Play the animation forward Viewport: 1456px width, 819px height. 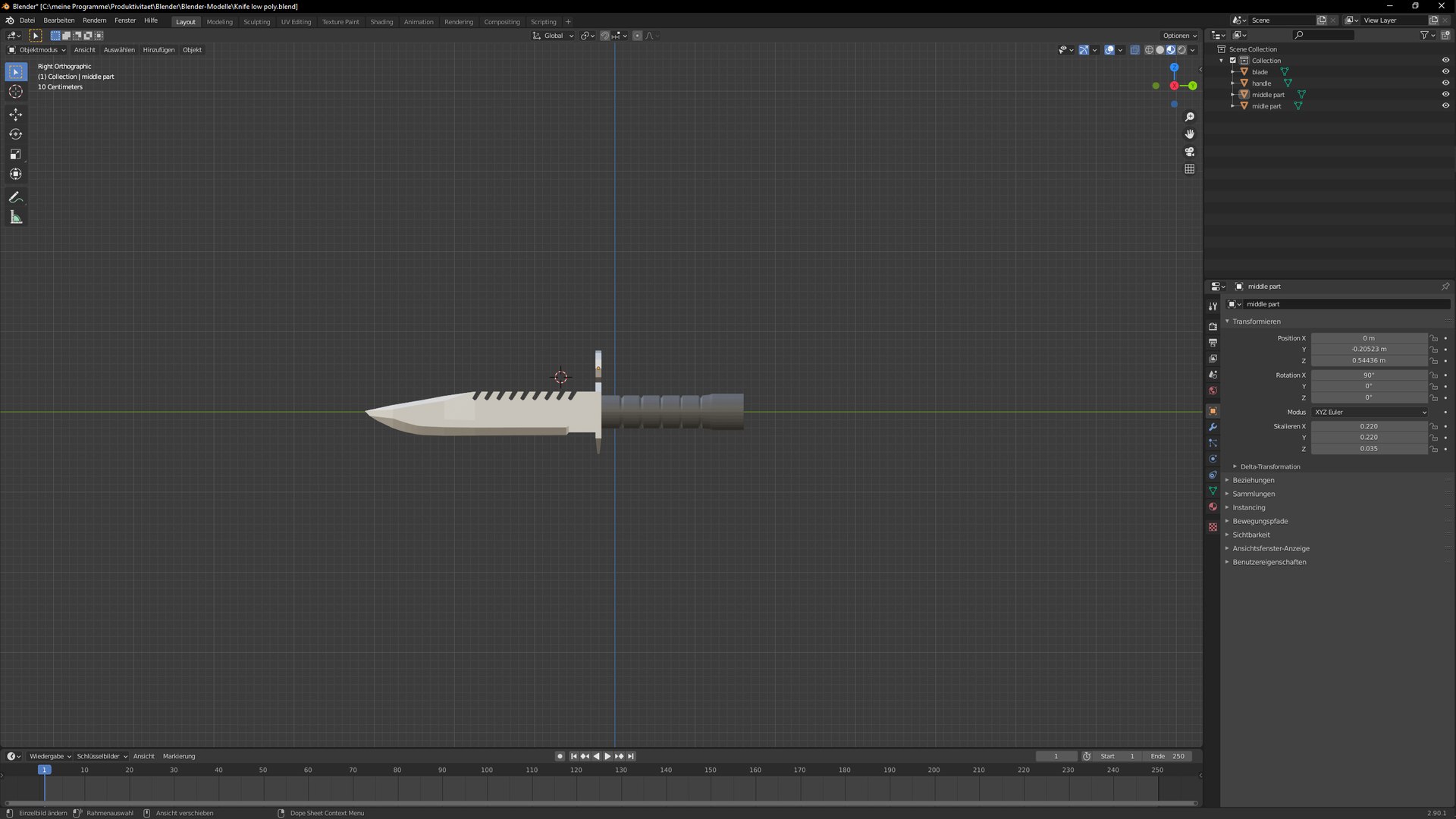[607, 756]
